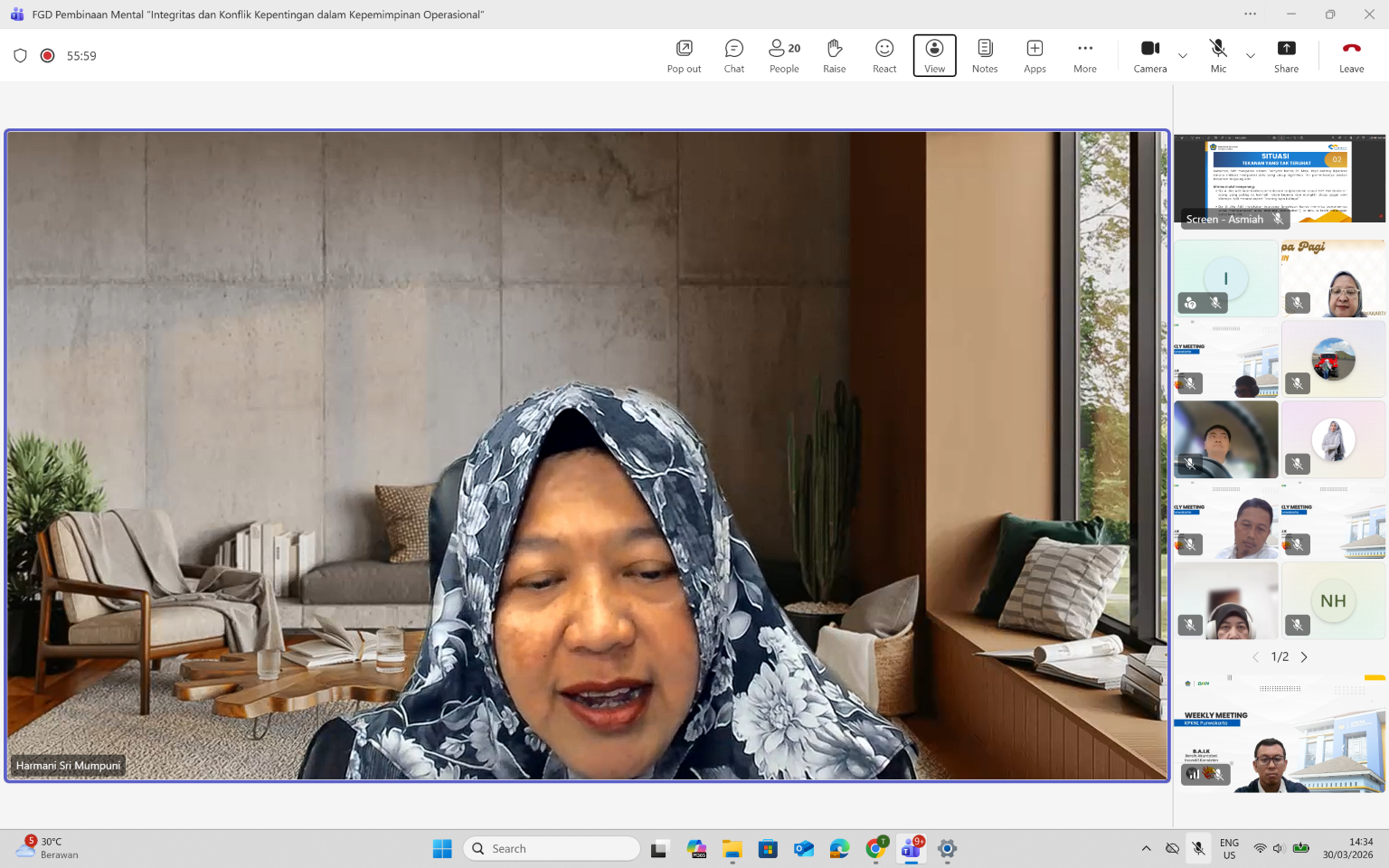Open the View layout menu

pos(934,56)
